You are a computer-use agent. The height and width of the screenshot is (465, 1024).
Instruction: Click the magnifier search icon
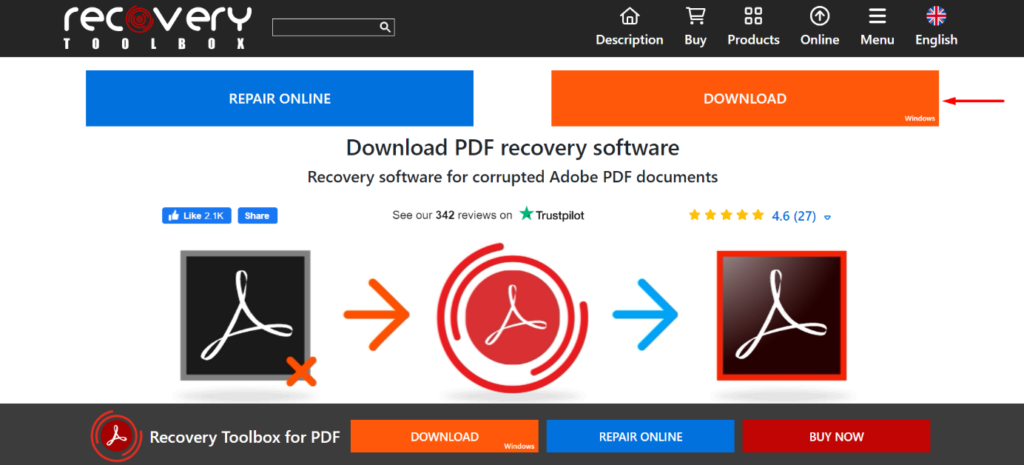click(385, 27)
